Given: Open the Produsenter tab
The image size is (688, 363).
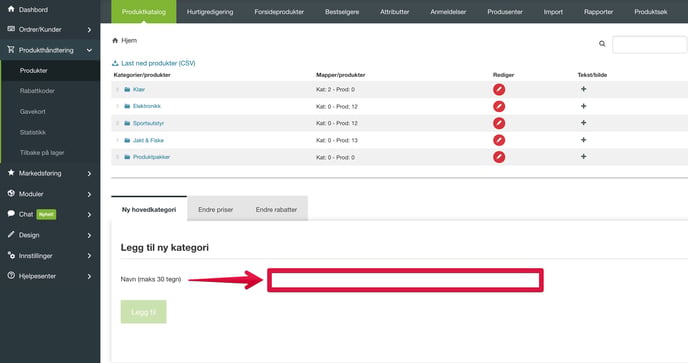Looking at the screenshot, I should point(505,12).
